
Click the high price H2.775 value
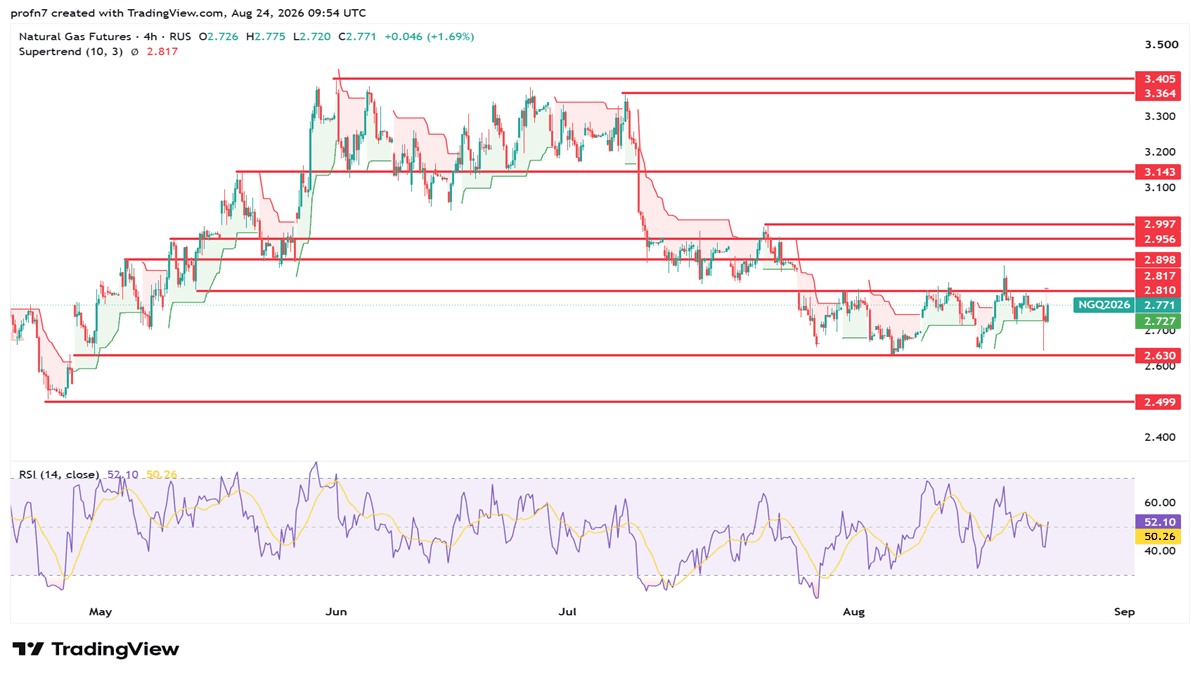[265, 36]
